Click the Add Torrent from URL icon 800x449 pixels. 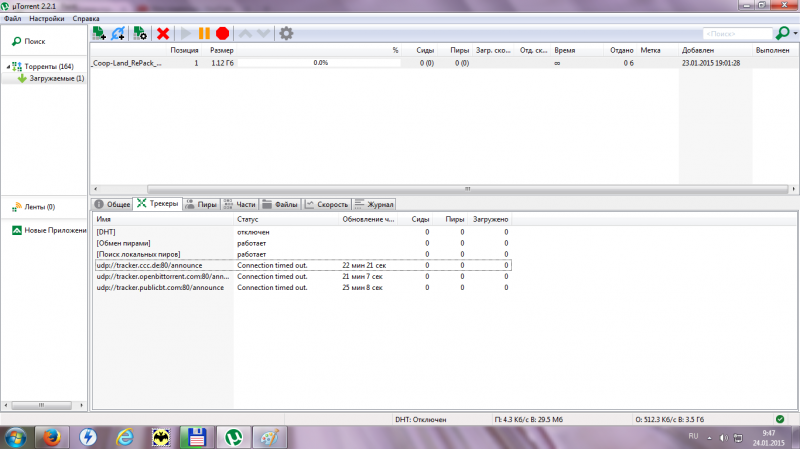(118, 34)
